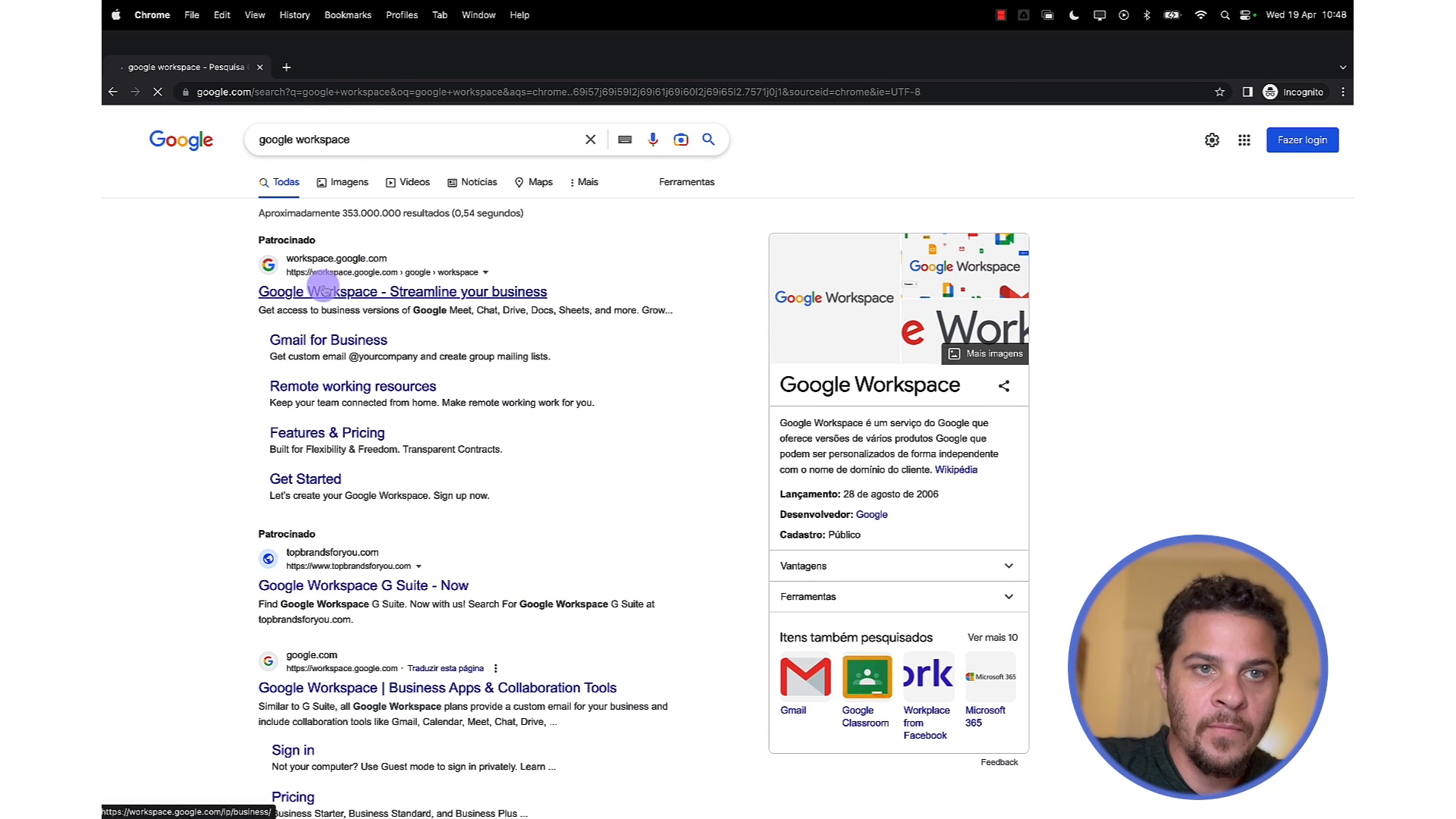The image size is (1456, 819).
Task: Switch to the Imagens tab
Action: tap(343, 182)
